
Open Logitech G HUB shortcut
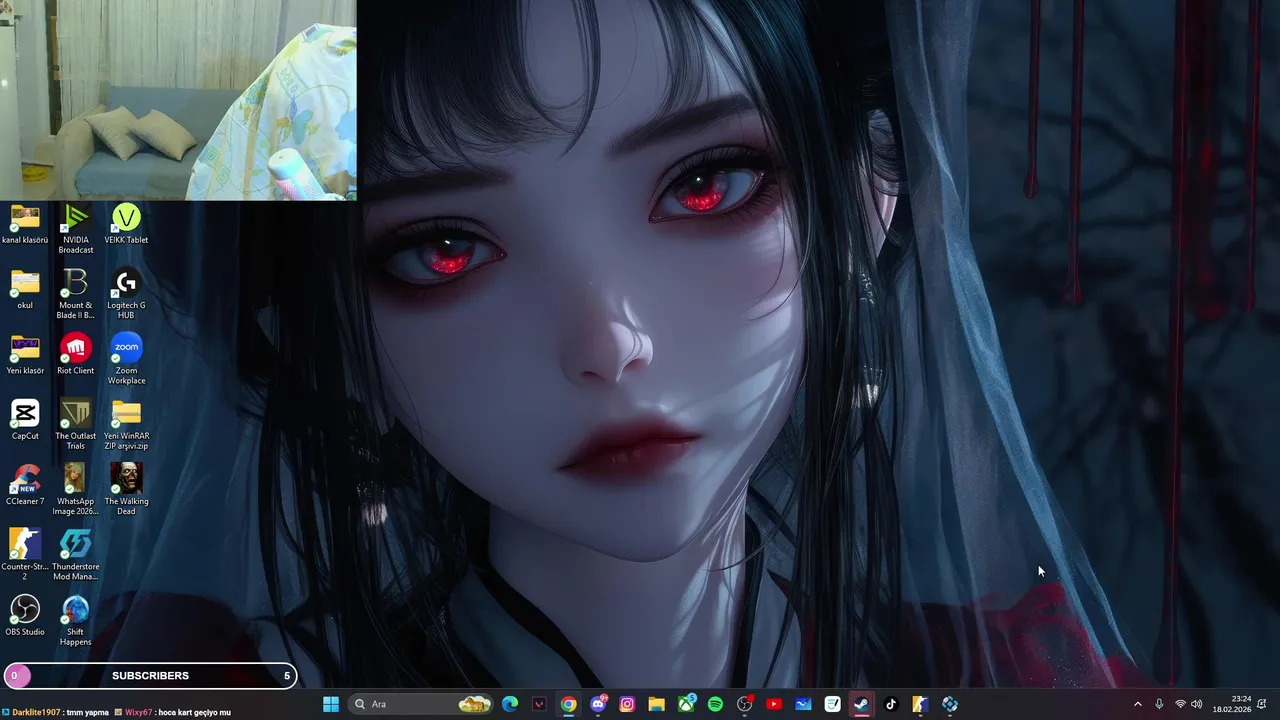[x=126, y=294]
